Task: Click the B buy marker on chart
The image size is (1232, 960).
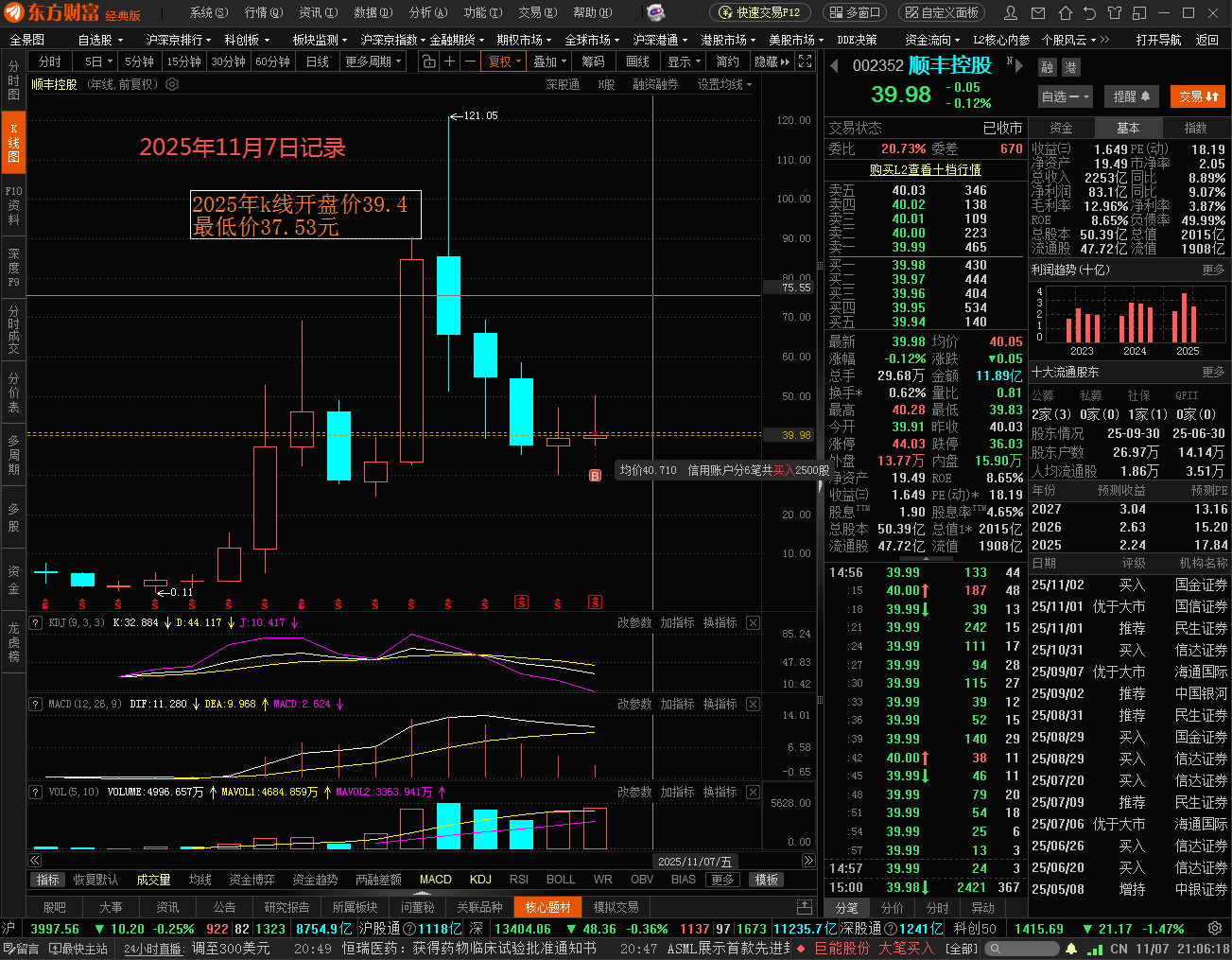Action: click(x=595, y=476)
